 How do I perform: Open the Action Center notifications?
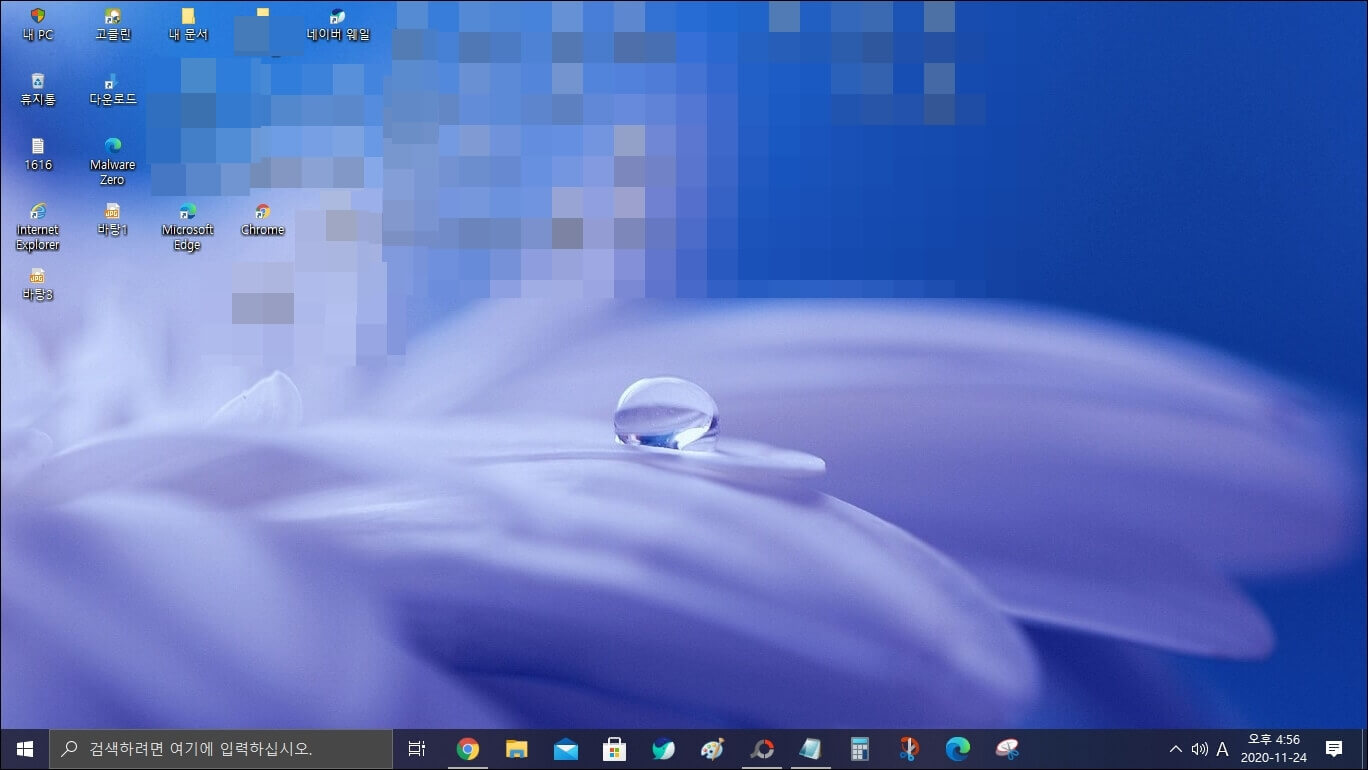tap(1334, 749)
